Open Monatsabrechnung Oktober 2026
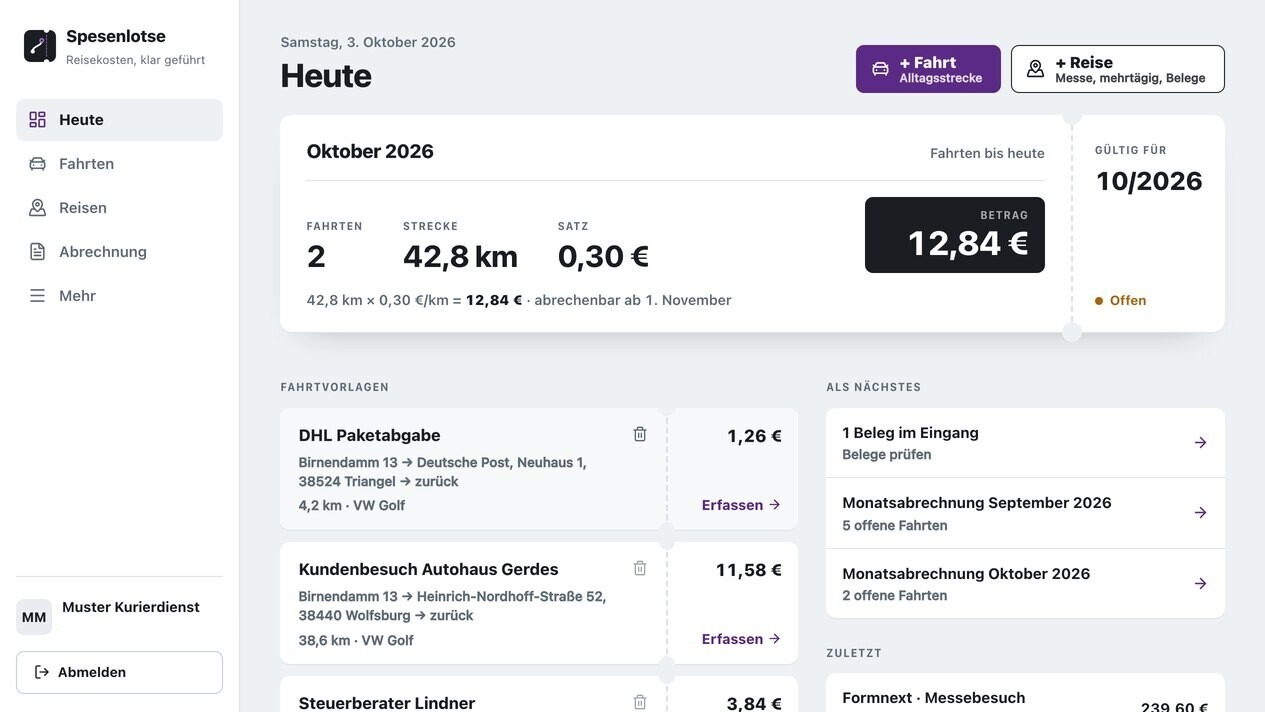Screen dimensions: 1265x712 click(x=1025, y=584)
